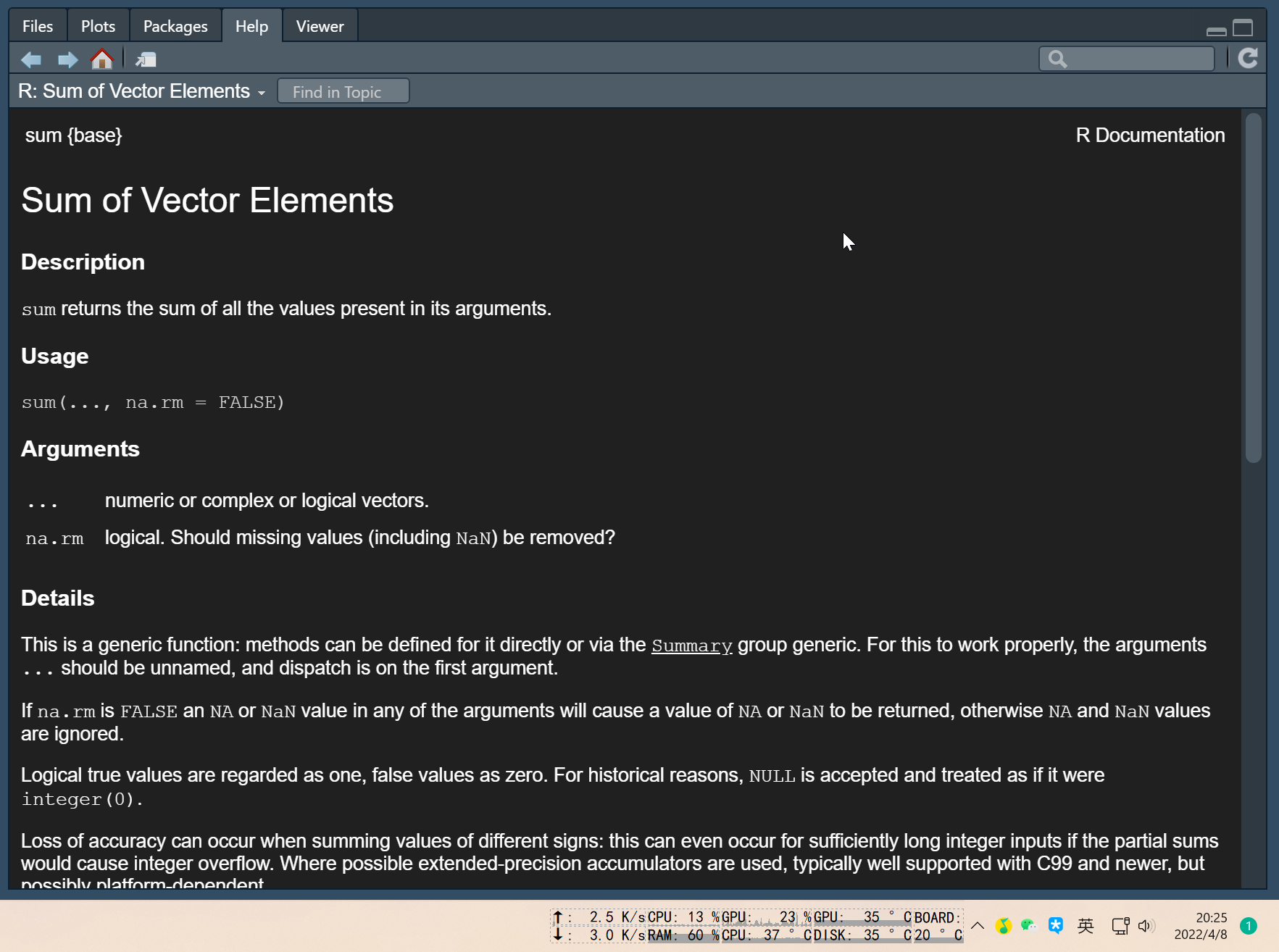Click the 'integer(0).' code text
Viewport: 1279px width, 952px height.
point(82,799)
